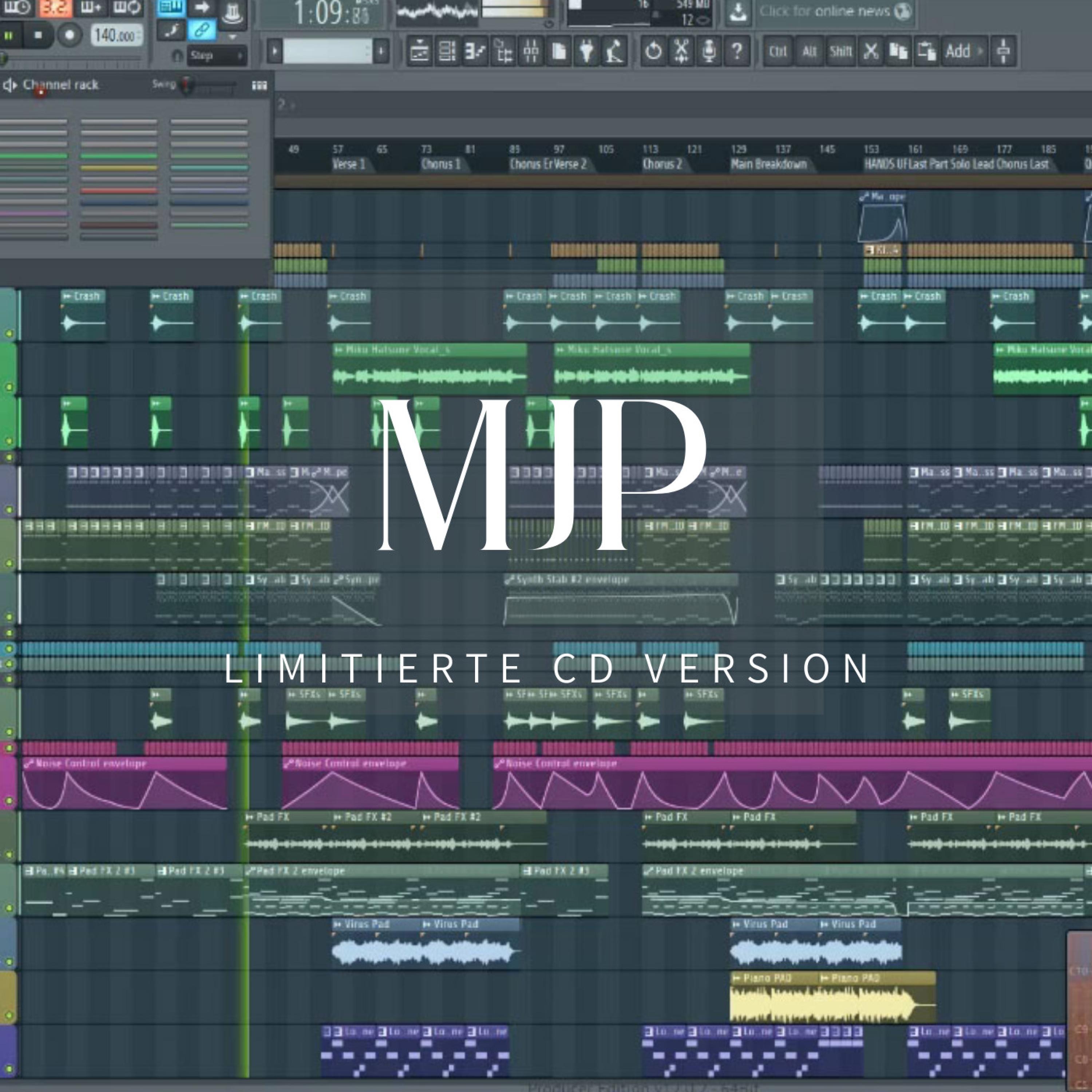
Task: Toggle the Ctrl modifier key button
Action: 778,51
